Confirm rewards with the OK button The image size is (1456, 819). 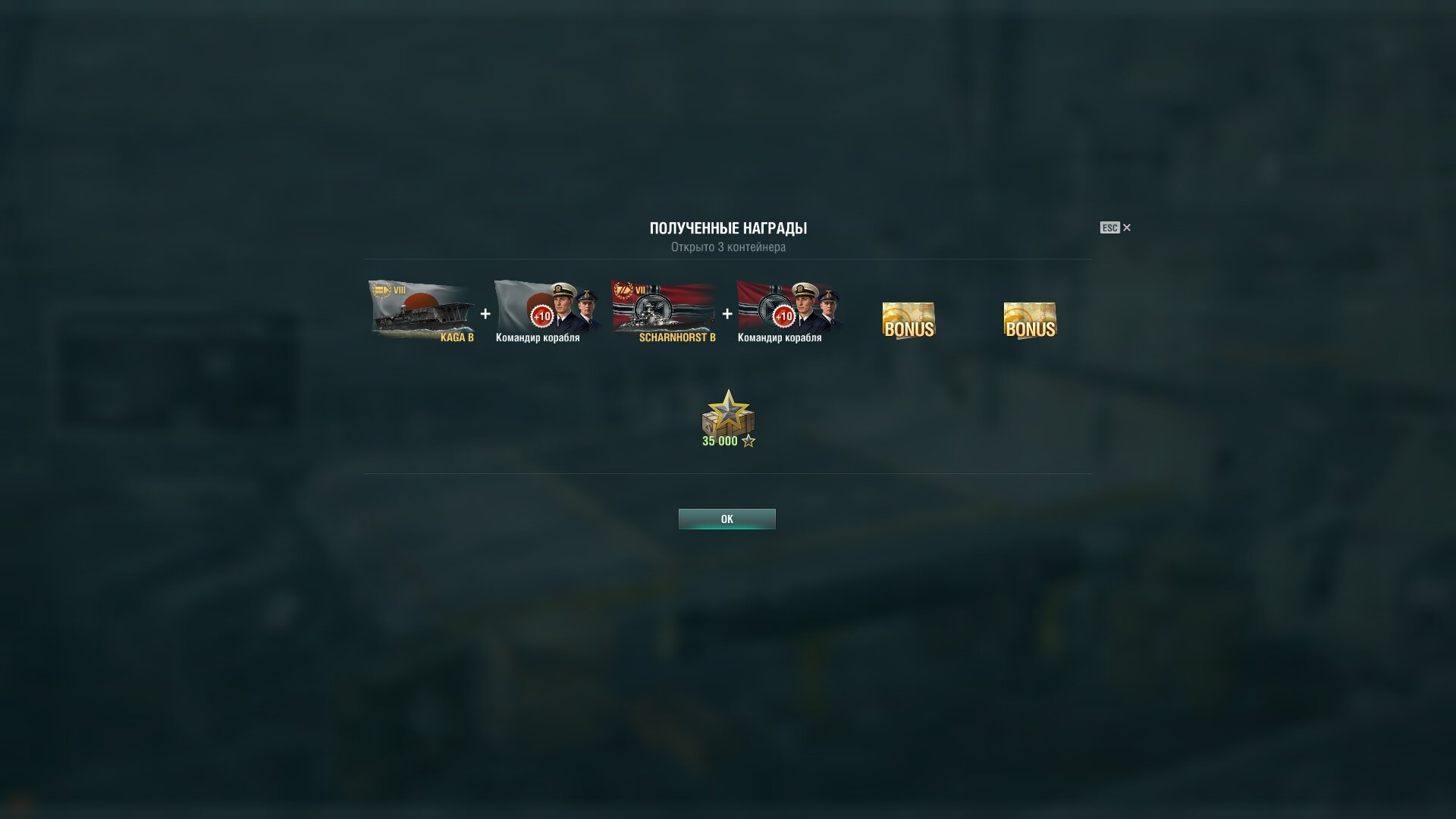click(x=726, y=519)
